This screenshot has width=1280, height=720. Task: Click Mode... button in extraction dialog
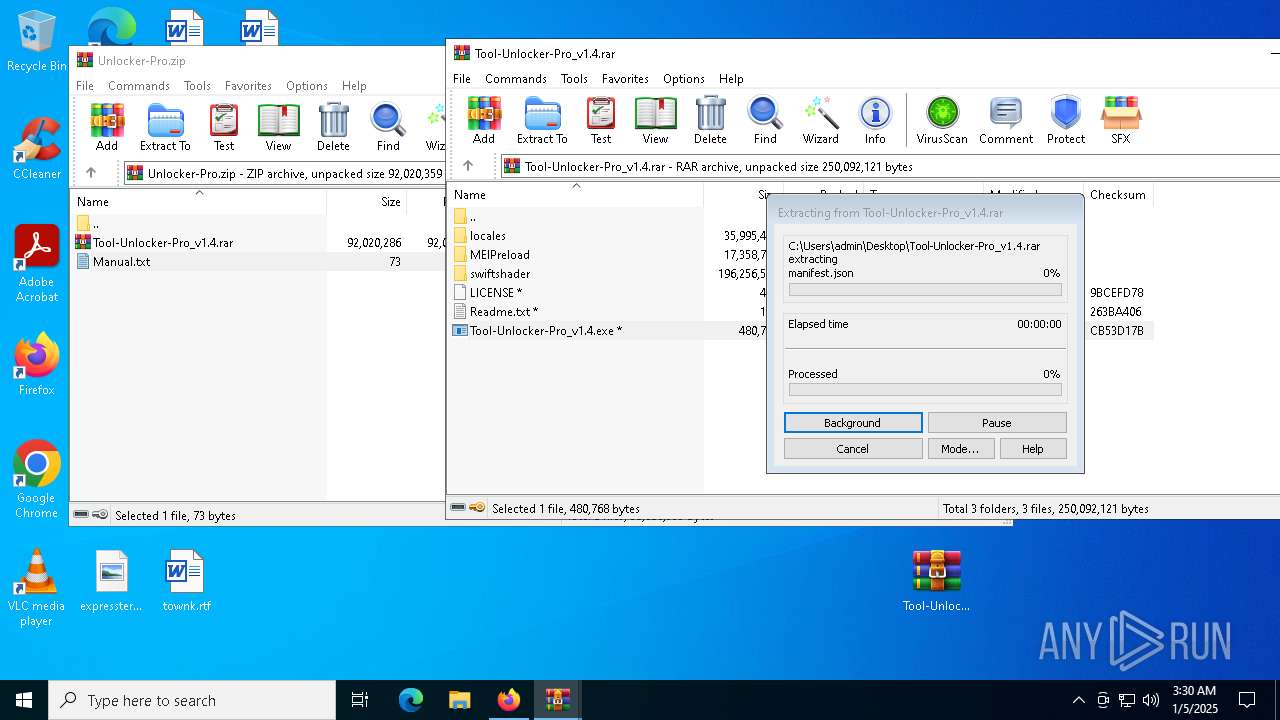click(x=960, y=449)
